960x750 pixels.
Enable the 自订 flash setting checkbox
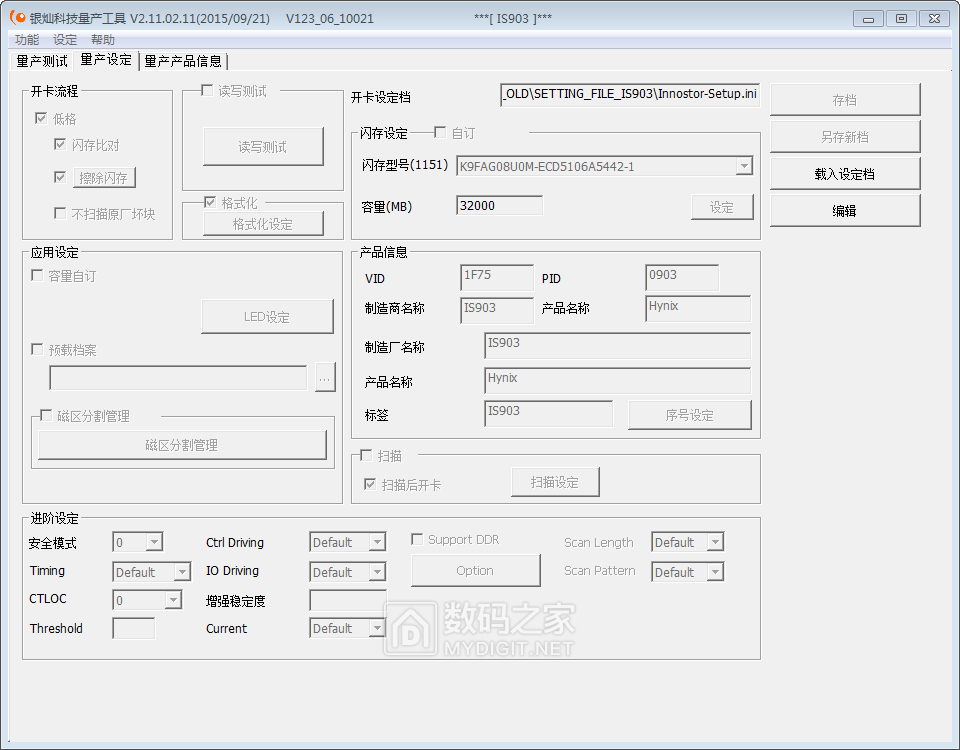pyautogui.click(x=440, y=133)
